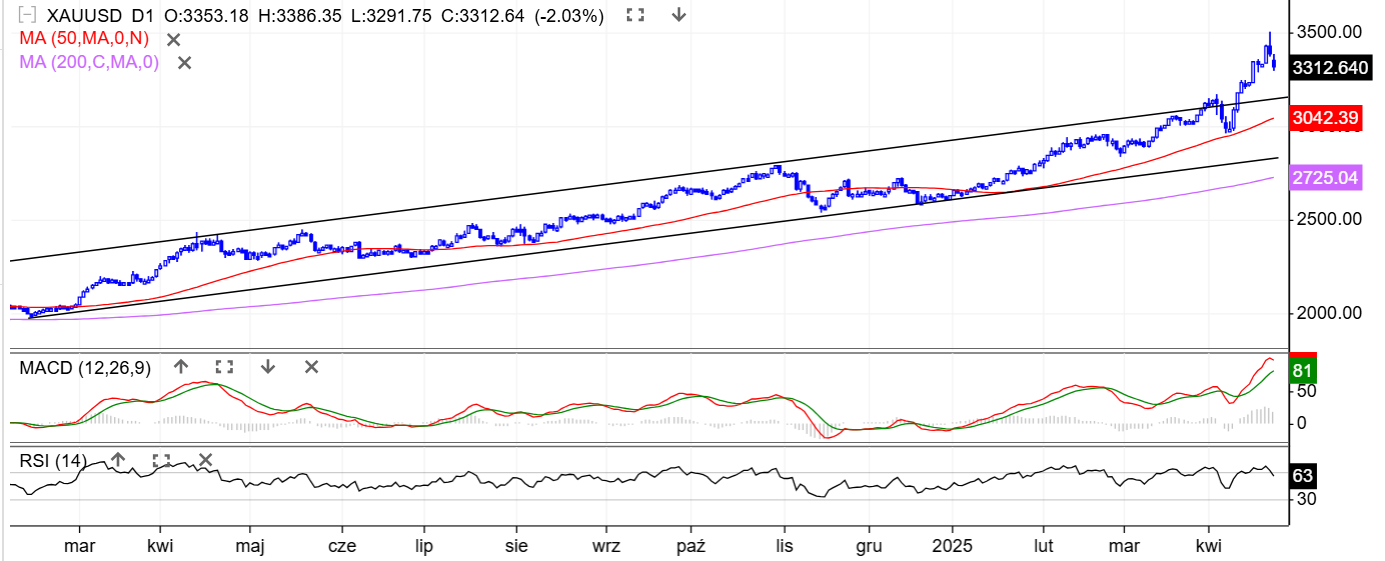The image size is (1385, 561).
Task: Close the MACD indicator pane
Action: pos(311,367)
